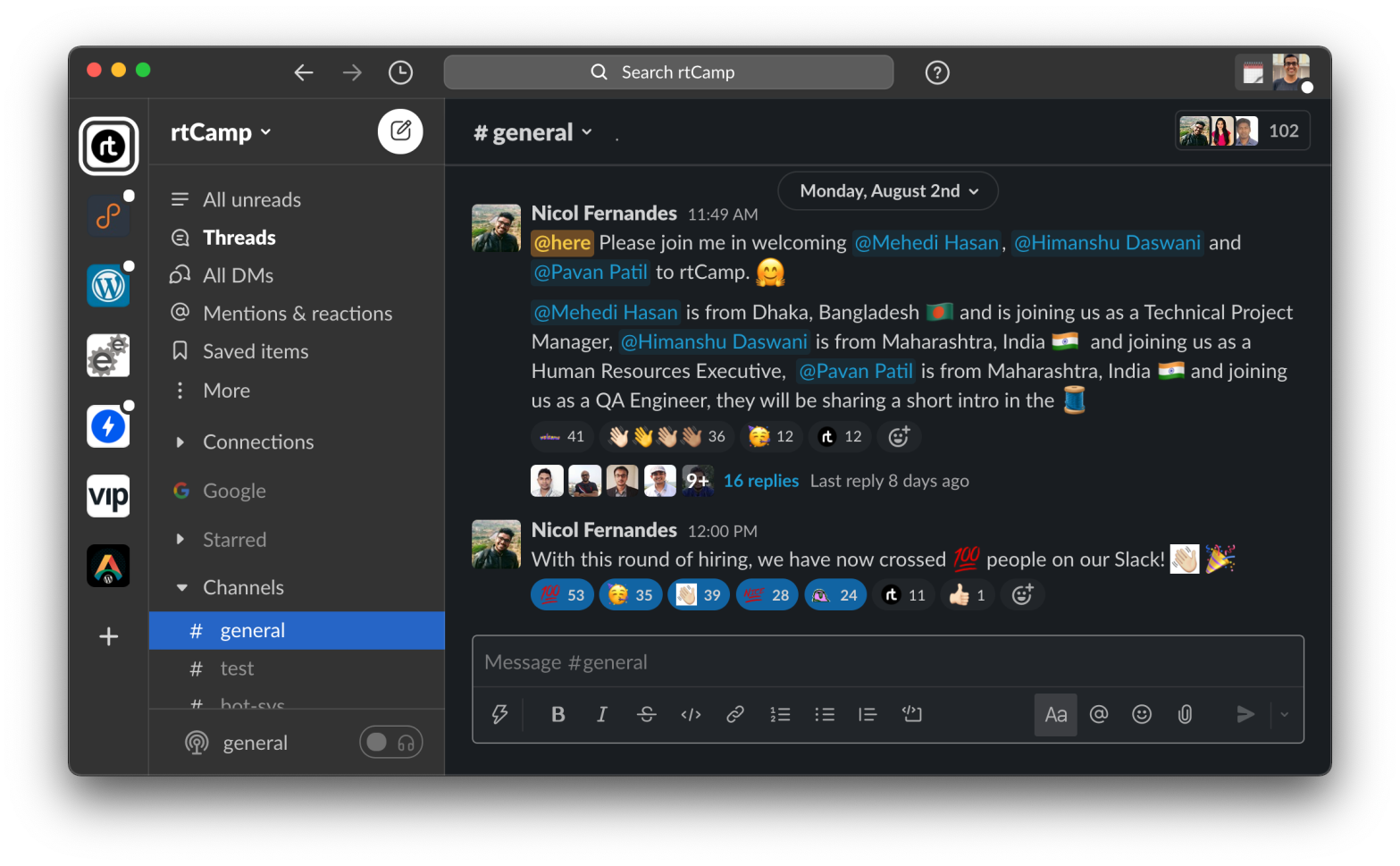Screen dimensions: 1400x866
Task: Open the rtCamp workspace dropdown menu
Action: pyautogui.click(x=221, y=132)
